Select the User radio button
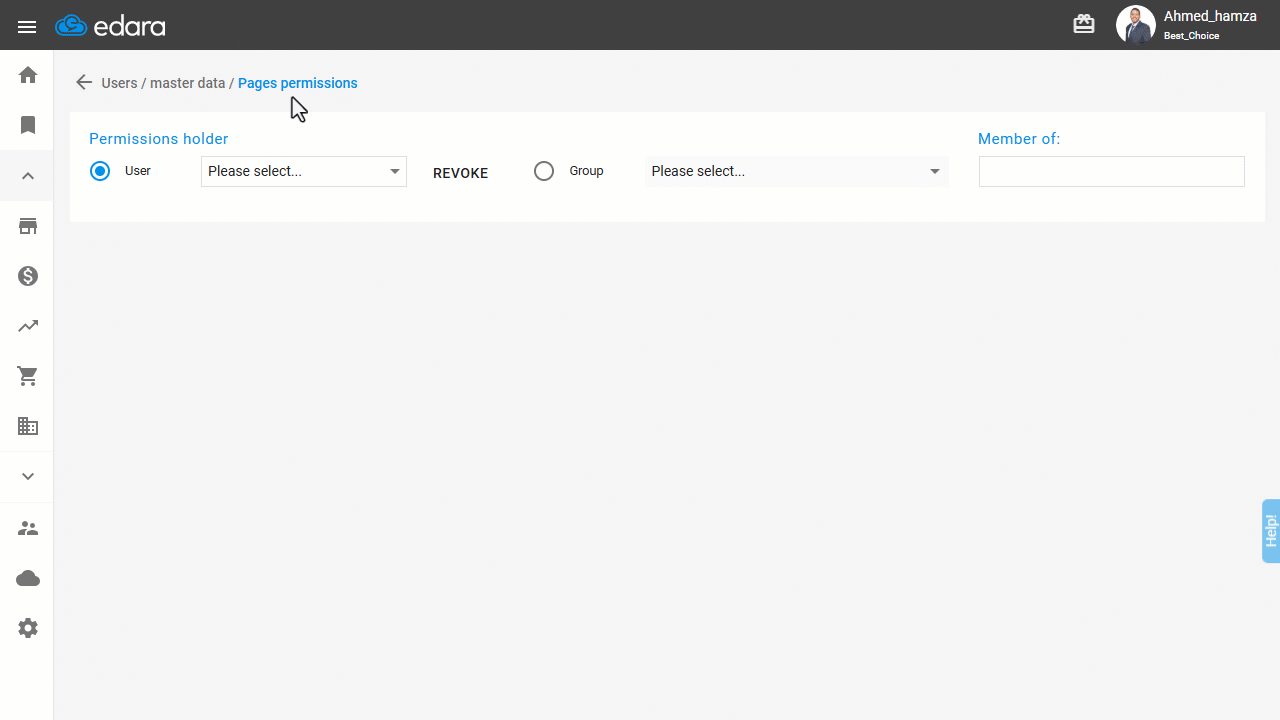Screen dimensions: 1280x720 pyautogui.click(x=100, y=171)
